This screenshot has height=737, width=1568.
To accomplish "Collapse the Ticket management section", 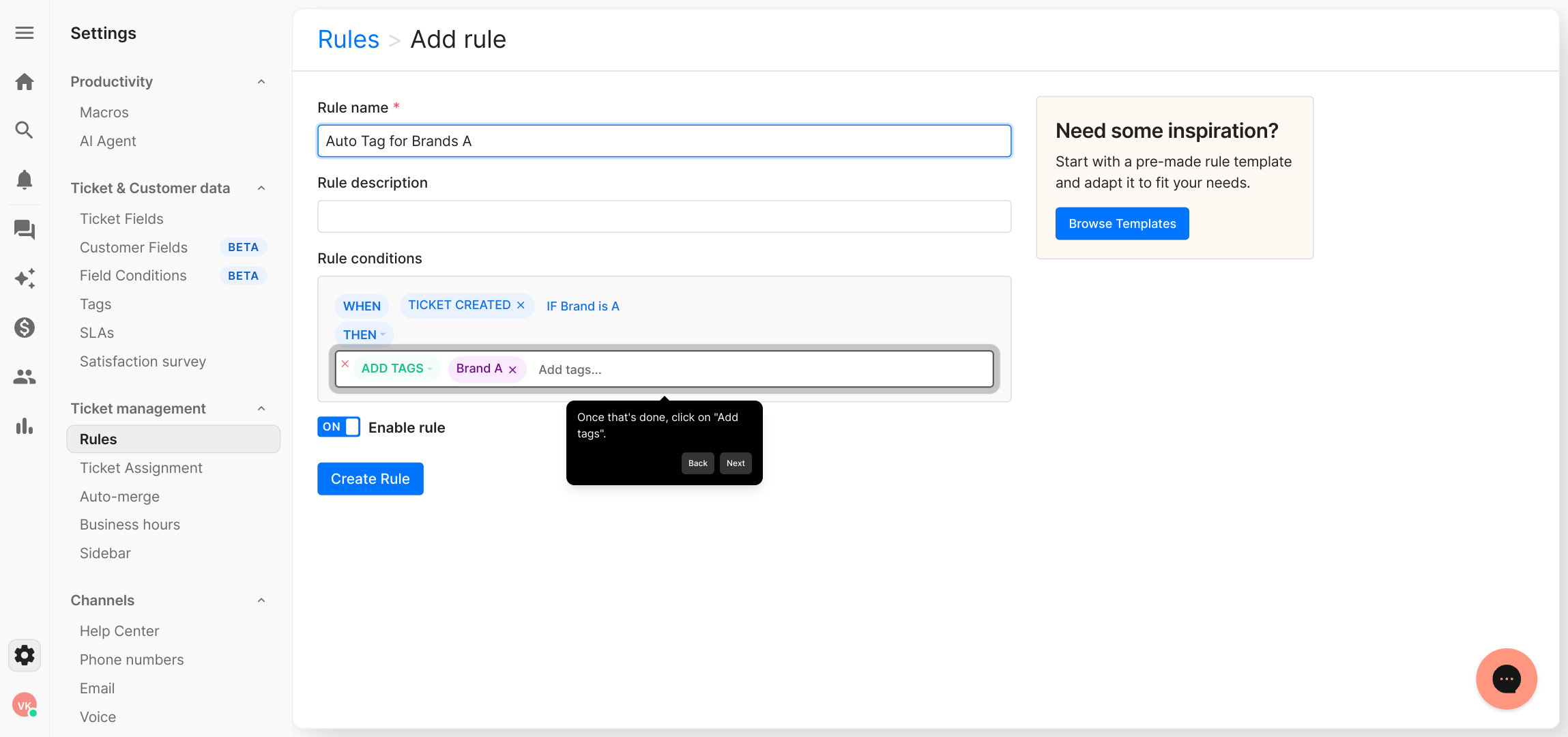I will click(x=261, y=409).
